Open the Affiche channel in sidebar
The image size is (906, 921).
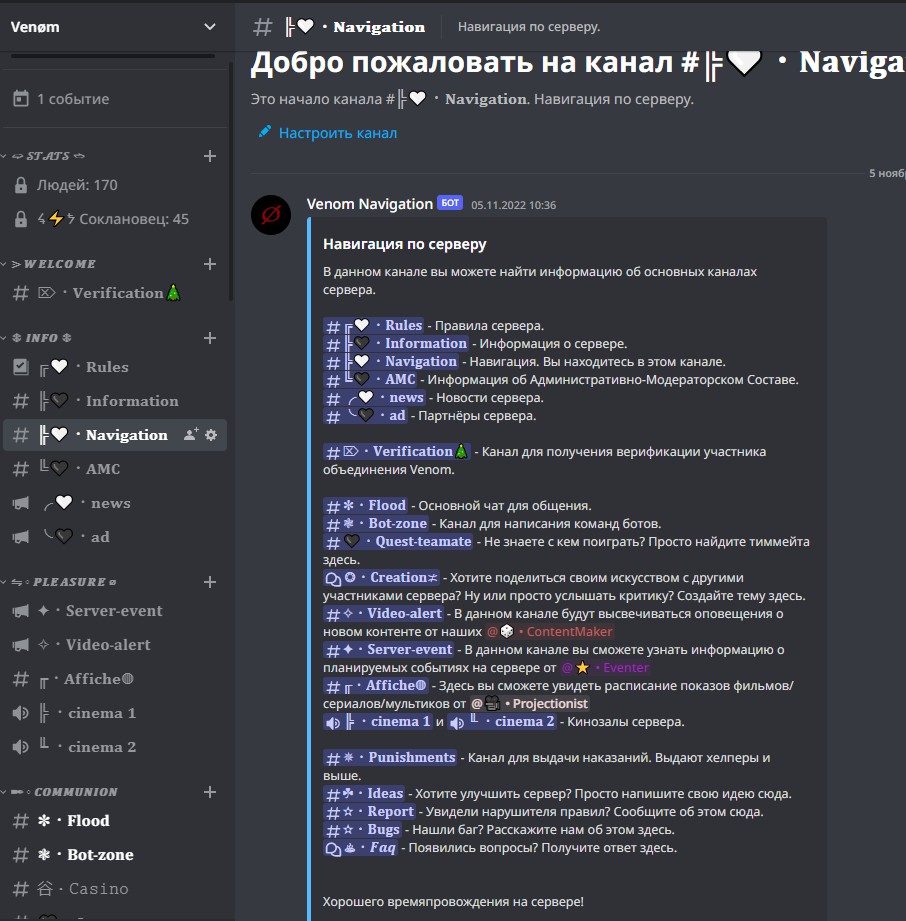click(115, 679)
